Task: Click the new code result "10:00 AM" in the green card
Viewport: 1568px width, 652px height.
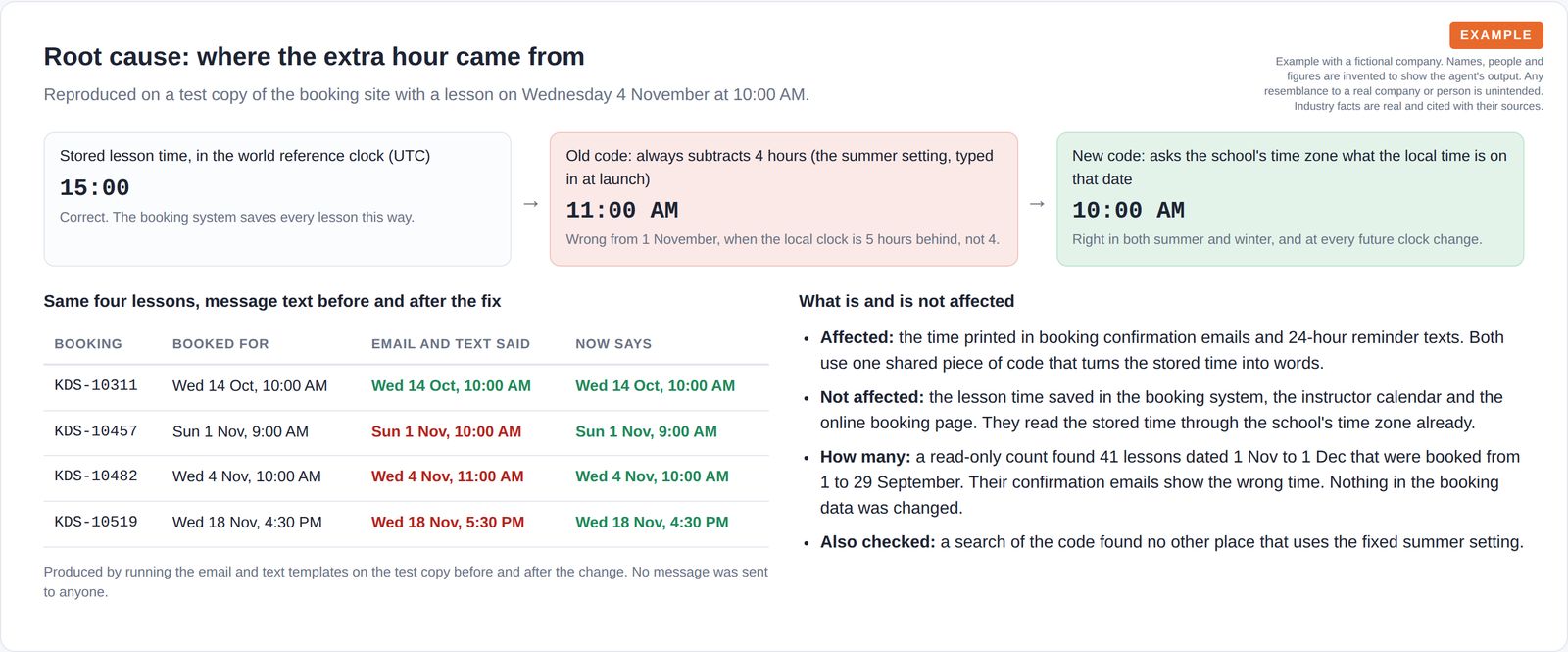Action: tap(1128, 210)
